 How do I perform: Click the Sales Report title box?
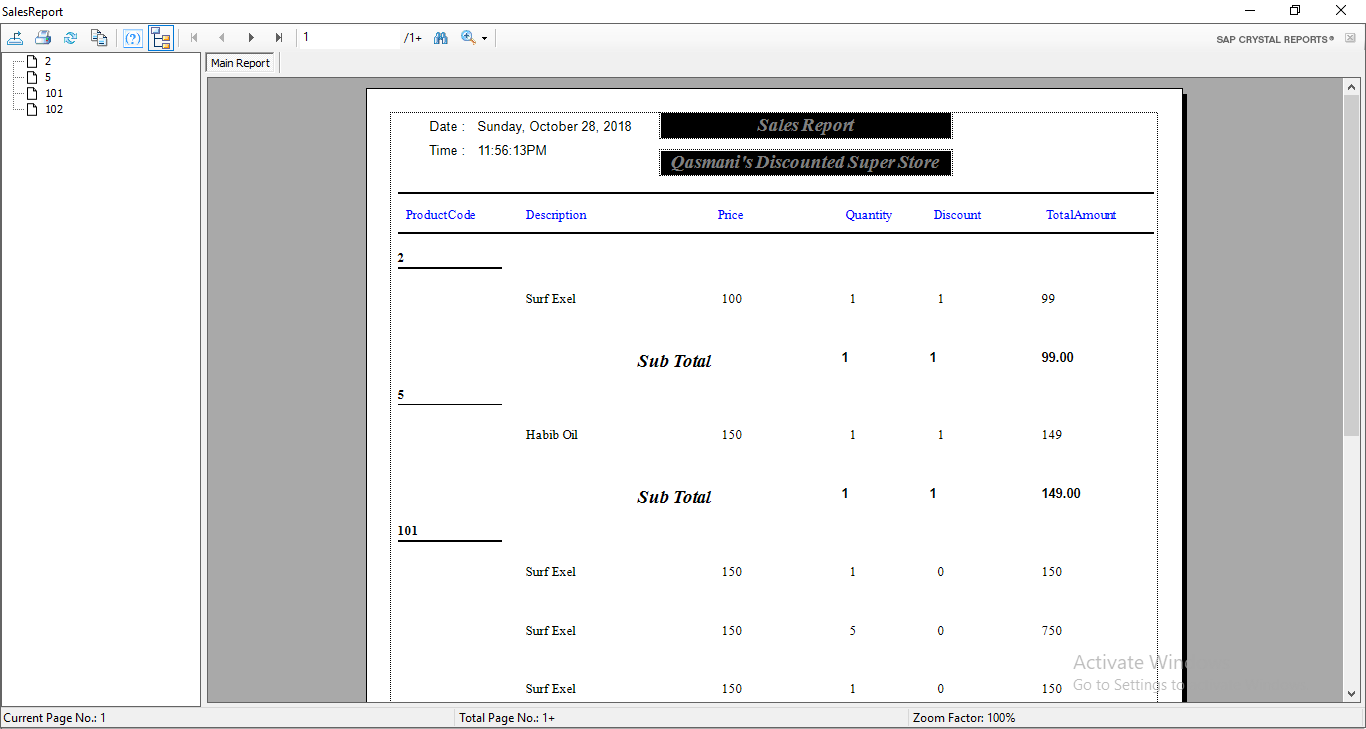[x=805, y=126]
